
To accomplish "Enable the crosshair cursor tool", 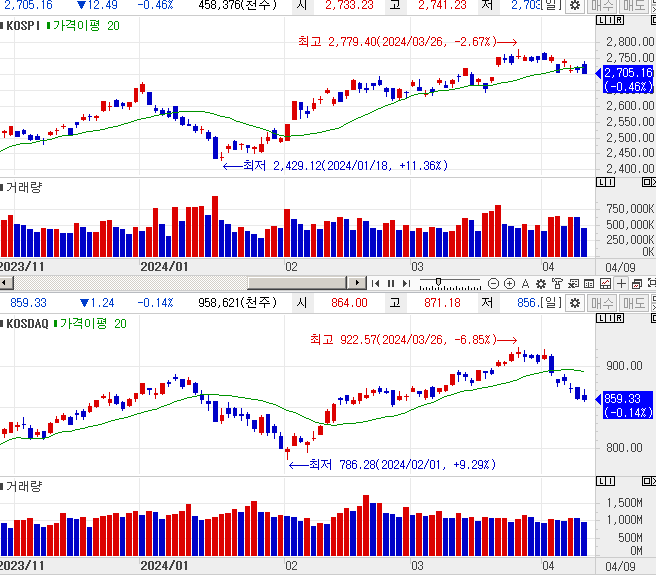I will click(621, 283).
